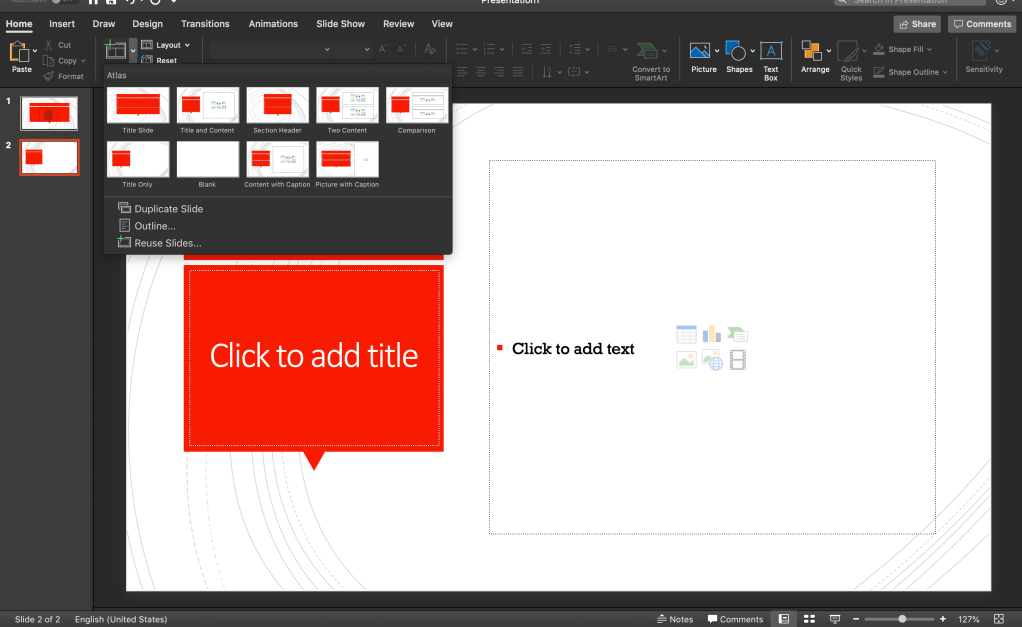Click the Arrange icon
The image size is (1022, 627).
(814, 52)
